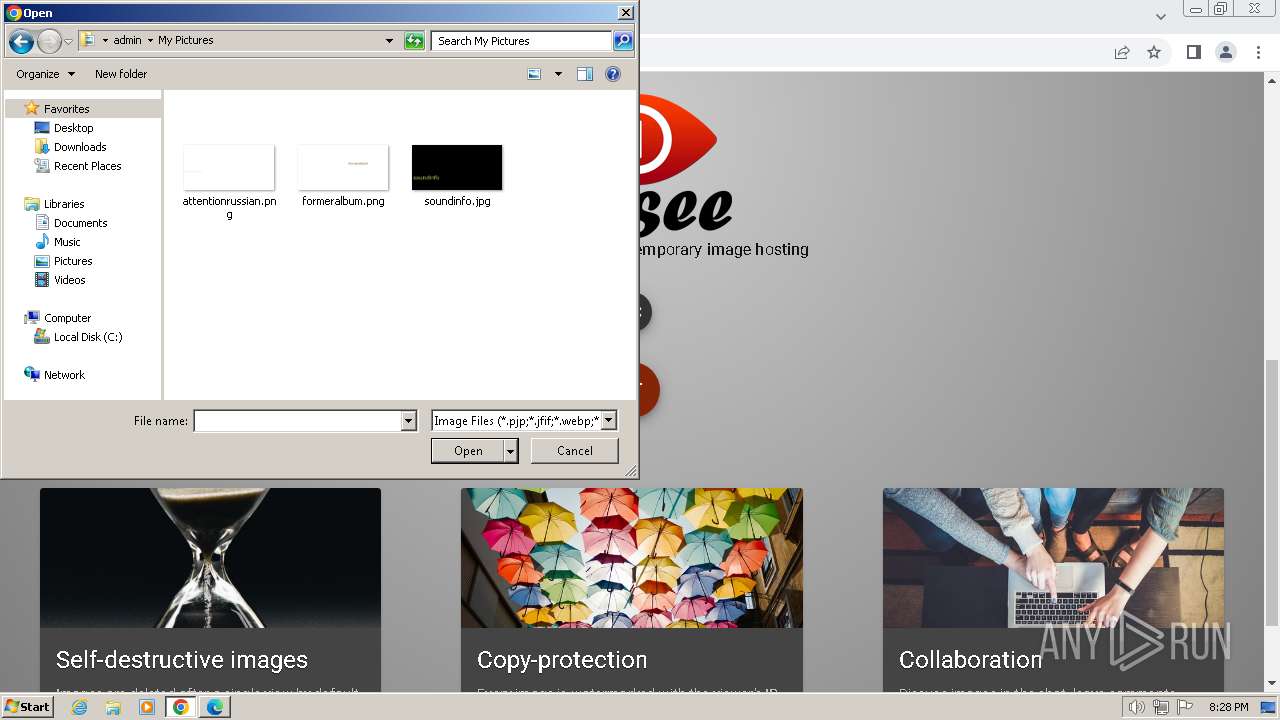Open dialog help icon
The height and width of the screenshot is (720, 1280).
[x=613, y=74]
